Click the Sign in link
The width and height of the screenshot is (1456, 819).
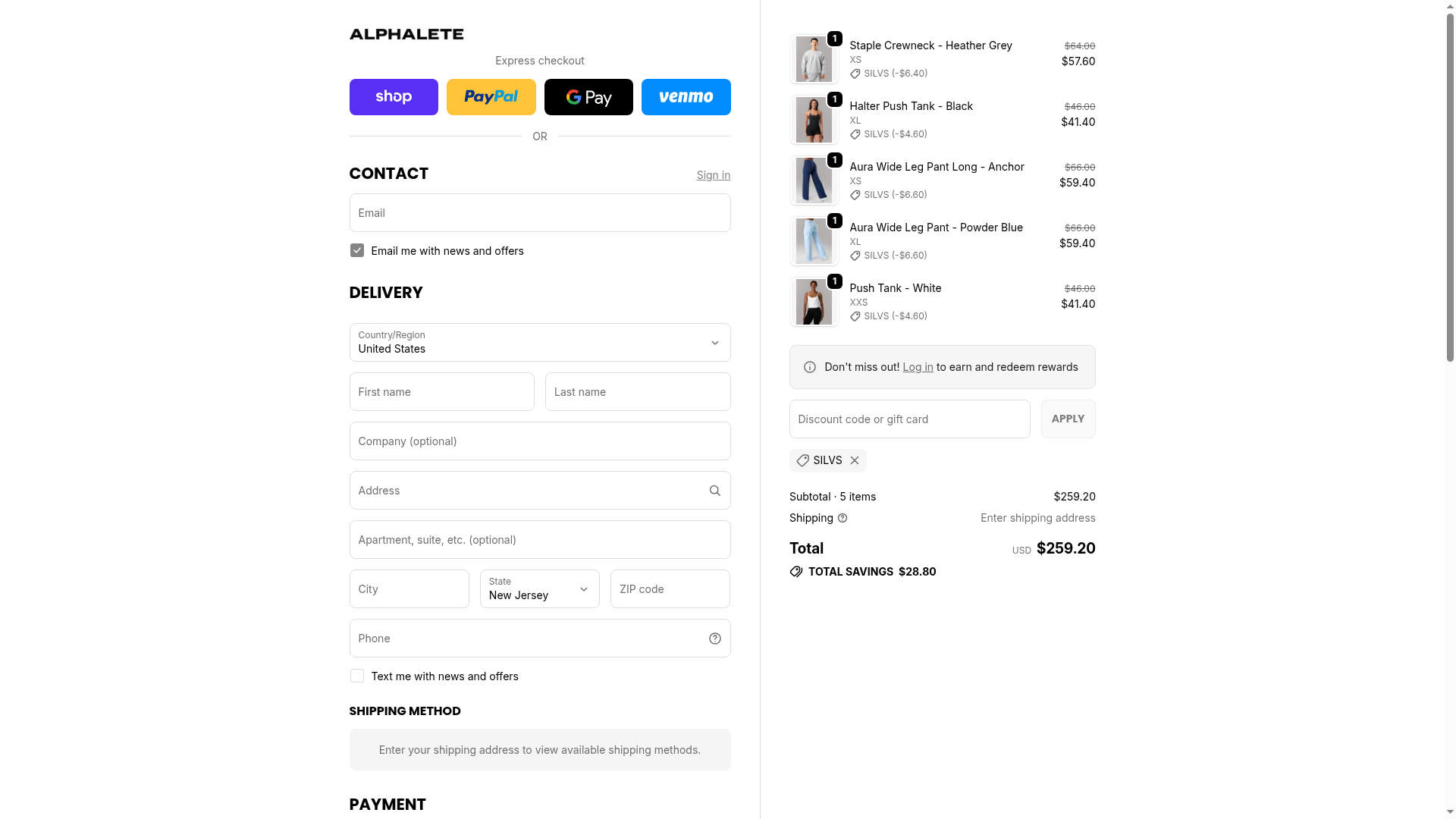[x=713, y=175]
